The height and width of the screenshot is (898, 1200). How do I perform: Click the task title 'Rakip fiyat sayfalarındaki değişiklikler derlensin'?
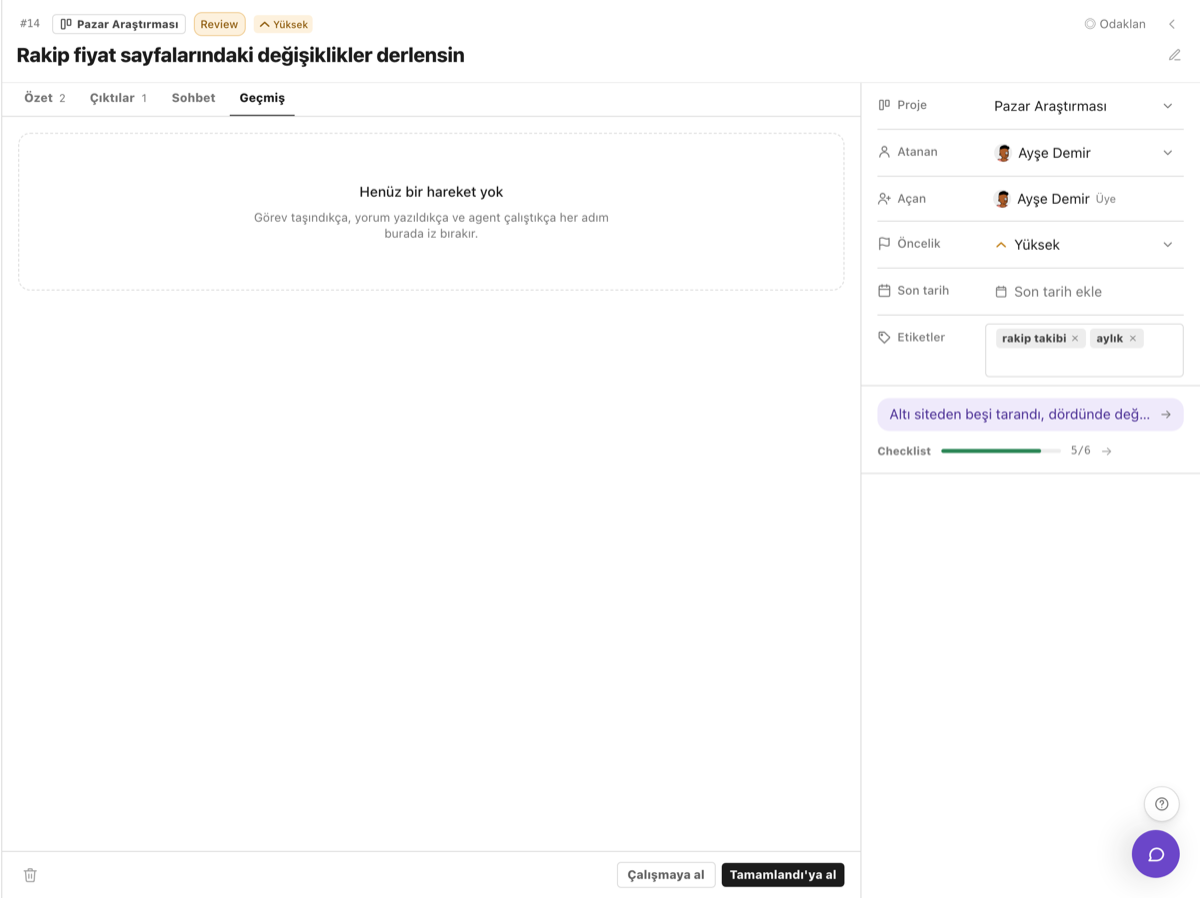click(241, 55)
